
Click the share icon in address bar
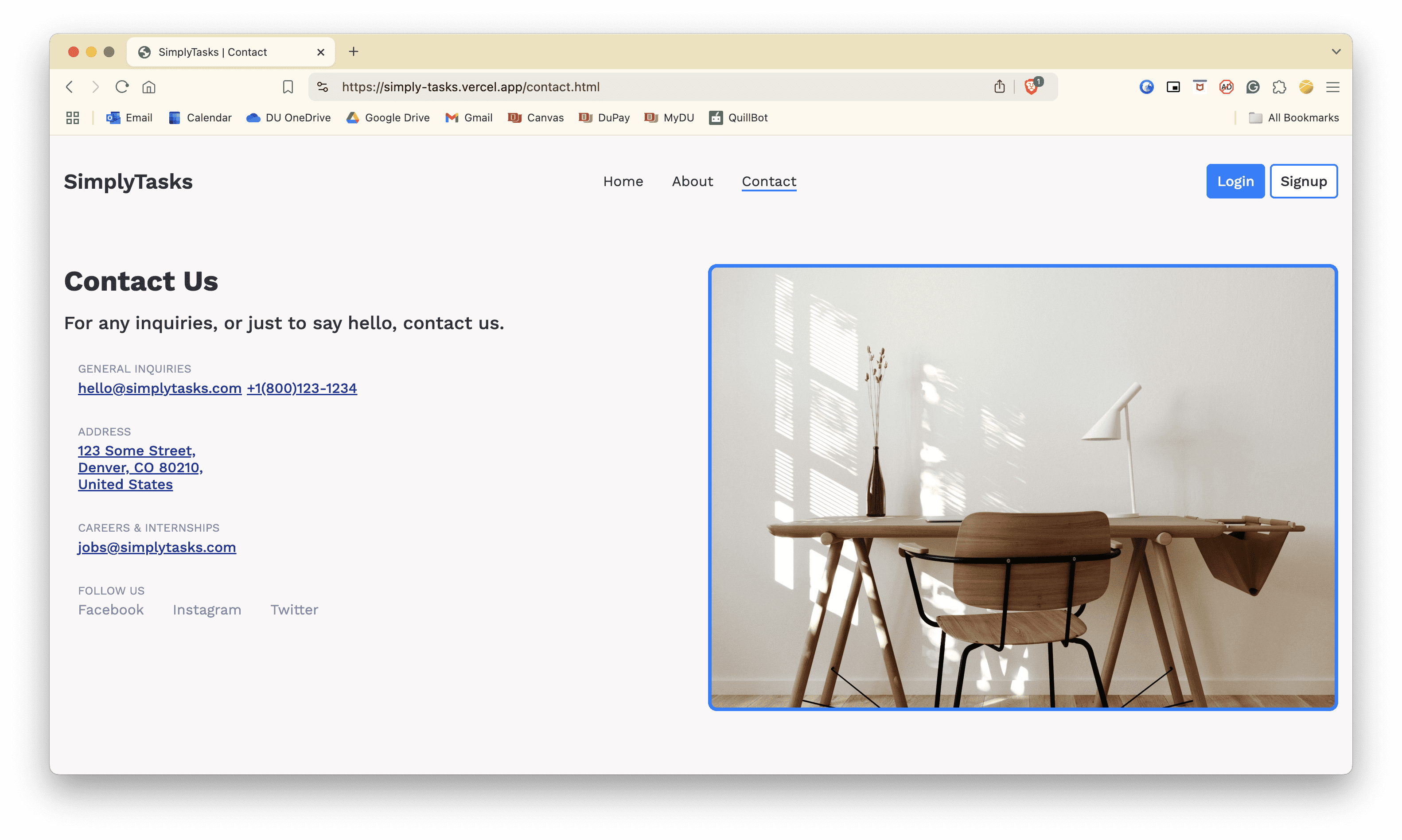[999, 86]
